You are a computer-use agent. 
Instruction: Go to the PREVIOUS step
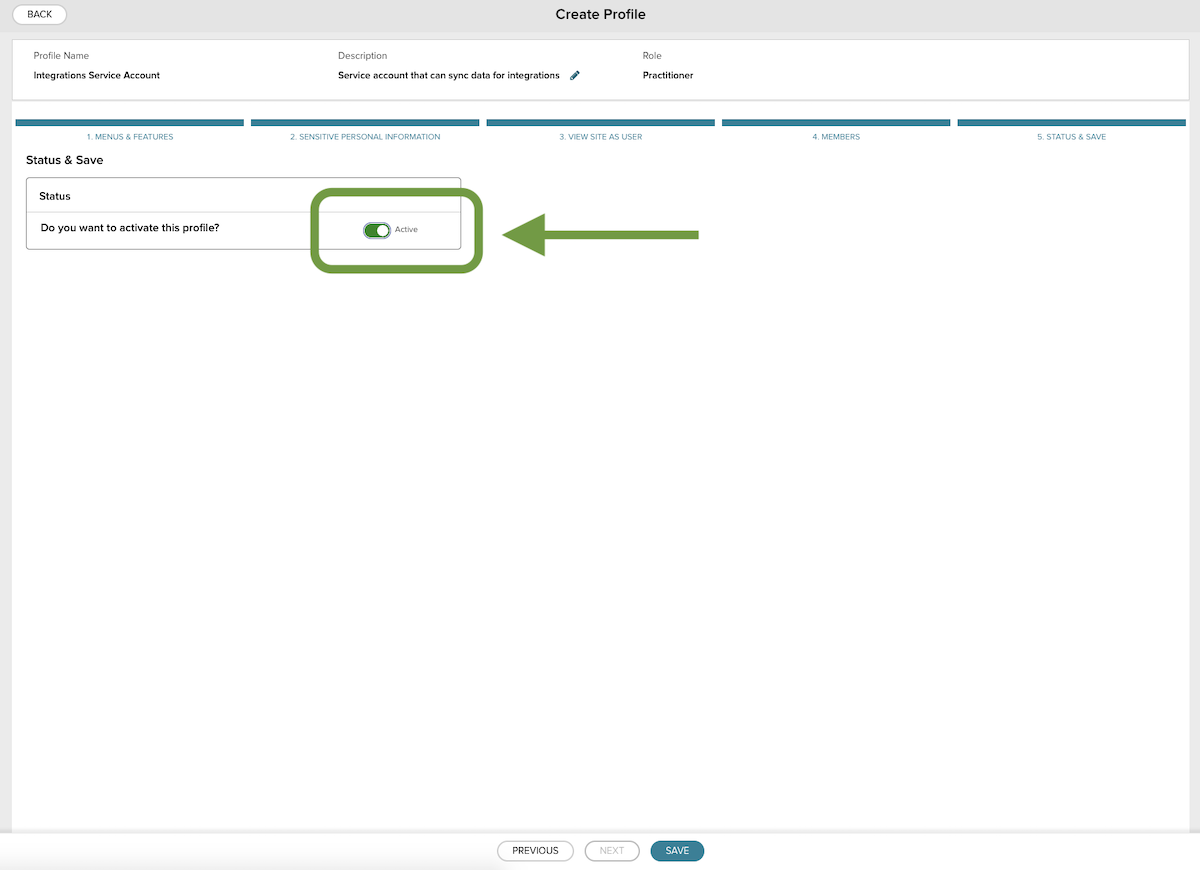[x=535, y=851]
